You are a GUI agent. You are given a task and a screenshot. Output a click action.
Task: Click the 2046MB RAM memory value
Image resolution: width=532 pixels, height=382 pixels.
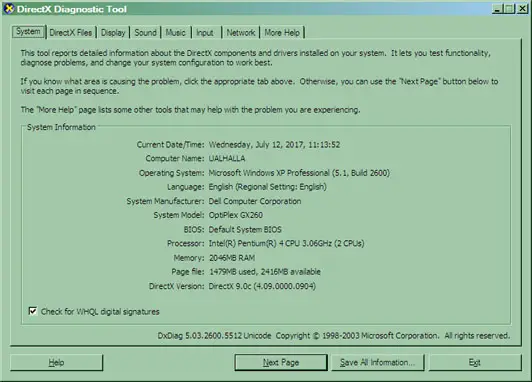232,258
